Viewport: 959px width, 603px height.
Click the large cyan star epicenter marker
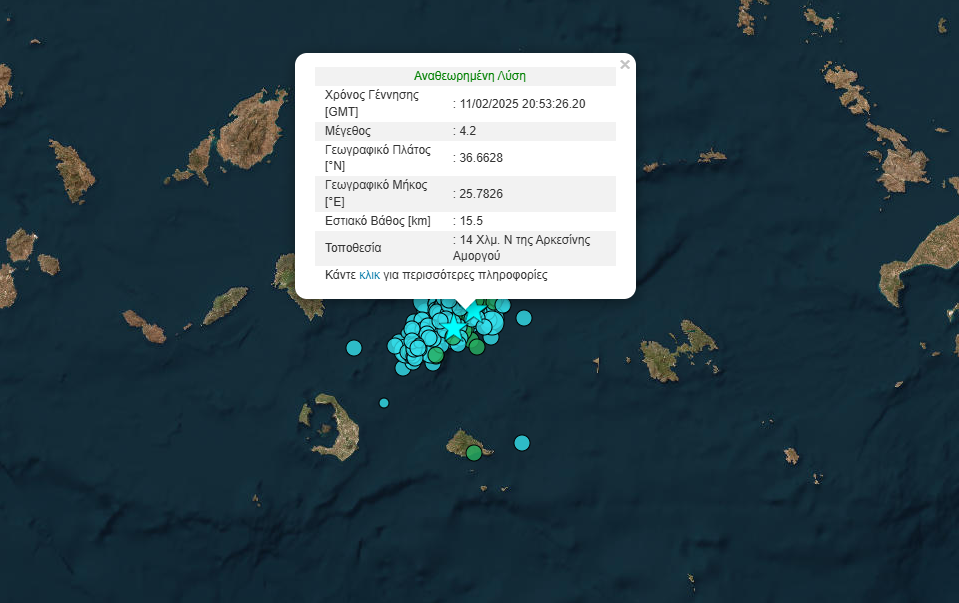(x=455, y=327)
